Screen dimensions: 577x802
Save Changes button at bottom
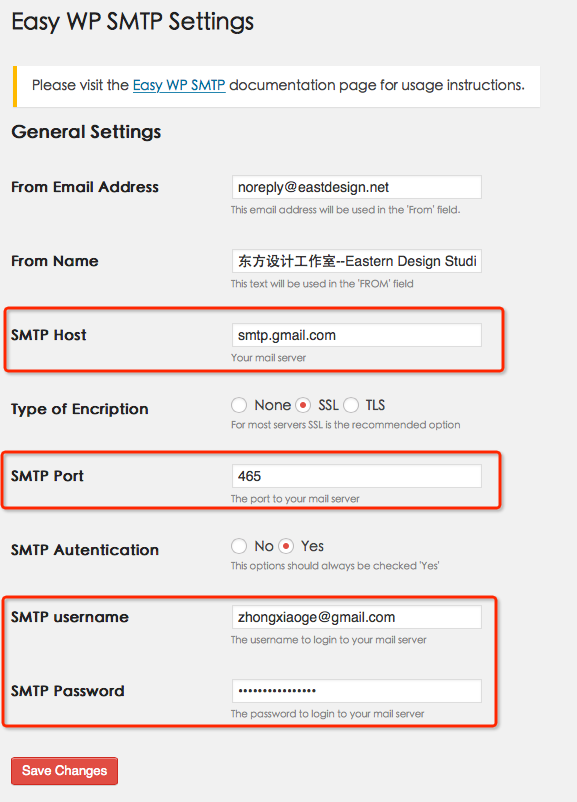pos(64,771)
